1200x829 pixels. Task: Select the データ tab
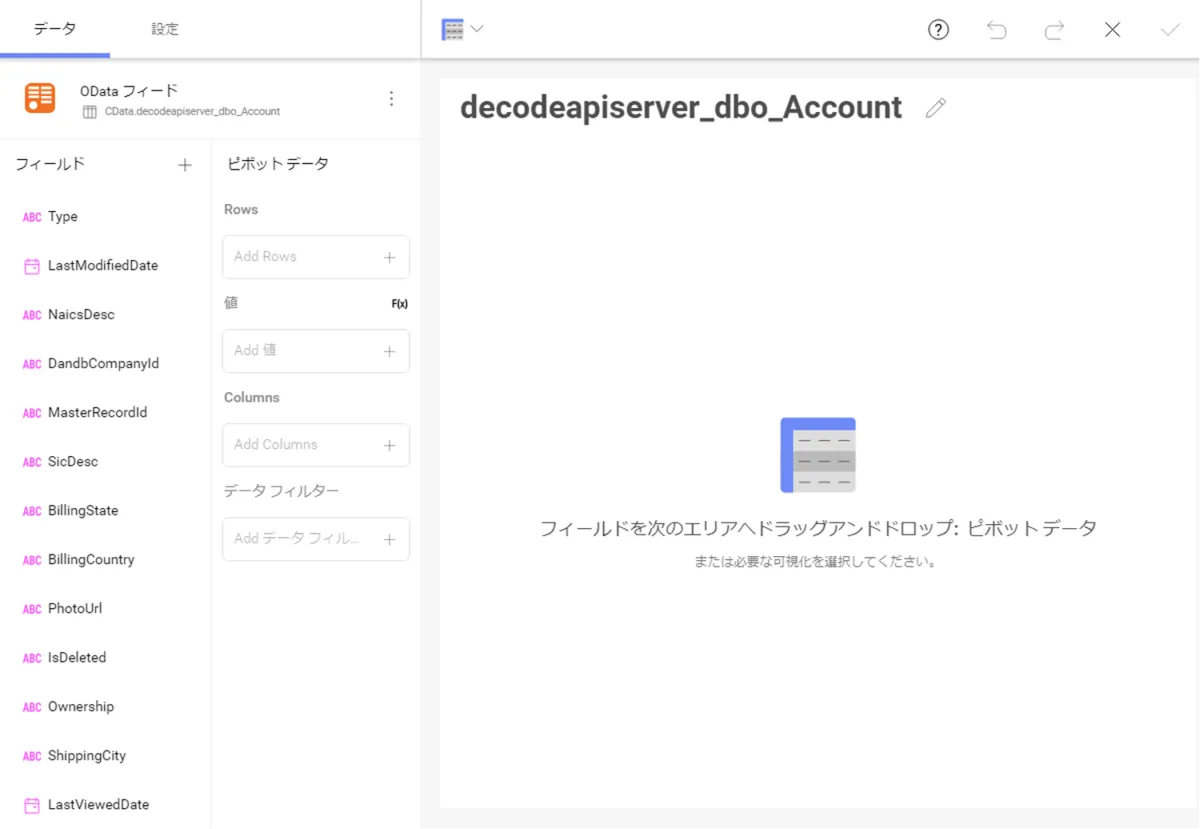click(55, 29)
